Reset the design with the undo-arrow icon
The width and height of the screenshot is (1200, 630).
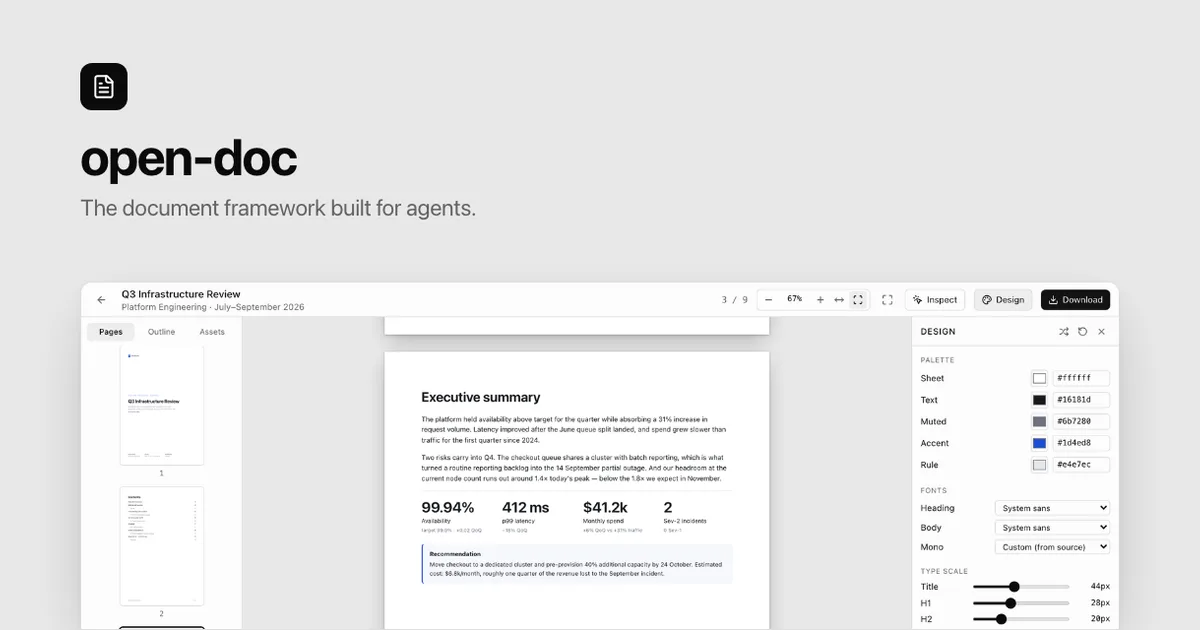[x=1082, y=331]
